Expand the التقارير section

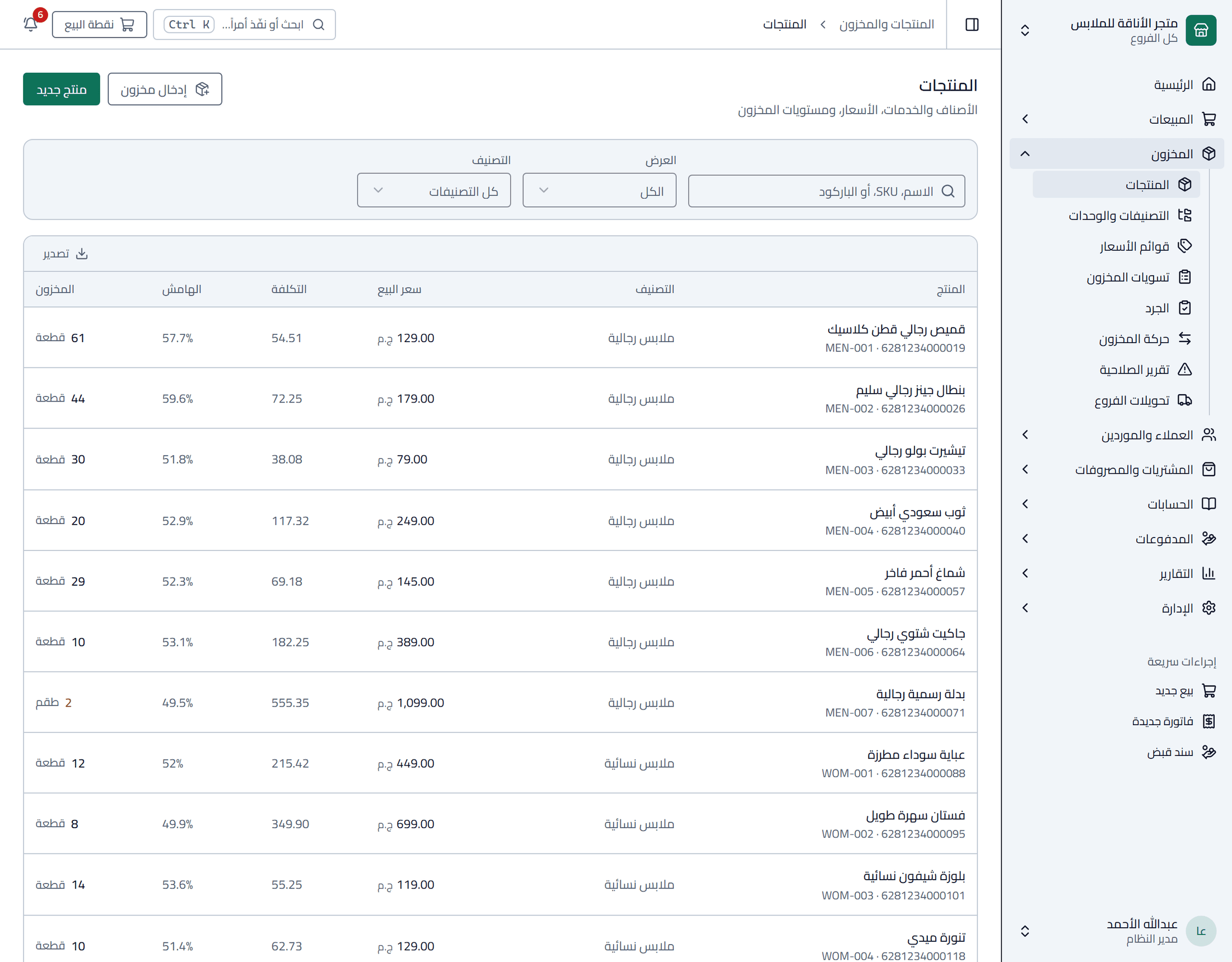(1116, 573)
